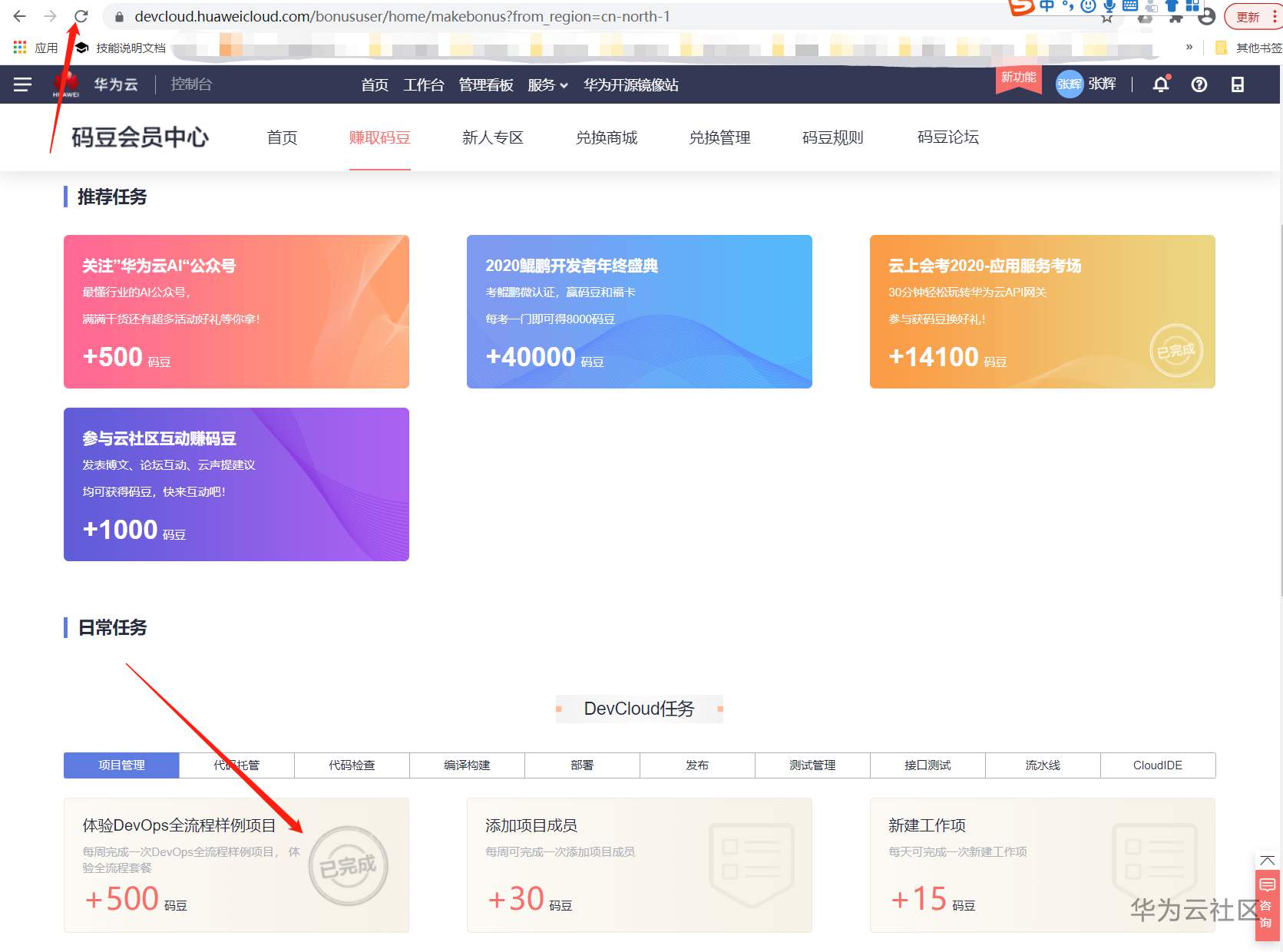Switch to the 接口测试 task tab

[928, 765]
